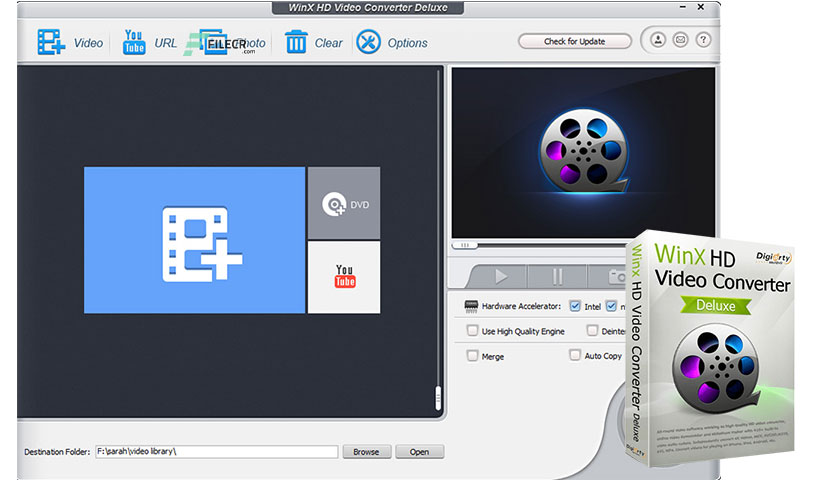The image size is (836, 484).
Task: Close the WinX HD Video Converter window
Action: click(x=701, y=7)
